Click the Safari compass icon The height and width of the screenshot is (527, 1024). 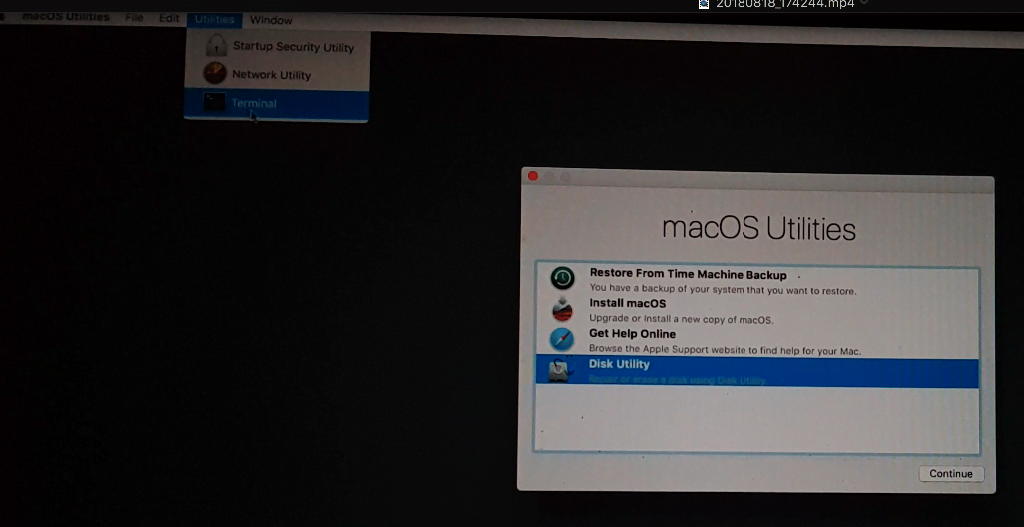pyautogui.click(x=562, y=340)
